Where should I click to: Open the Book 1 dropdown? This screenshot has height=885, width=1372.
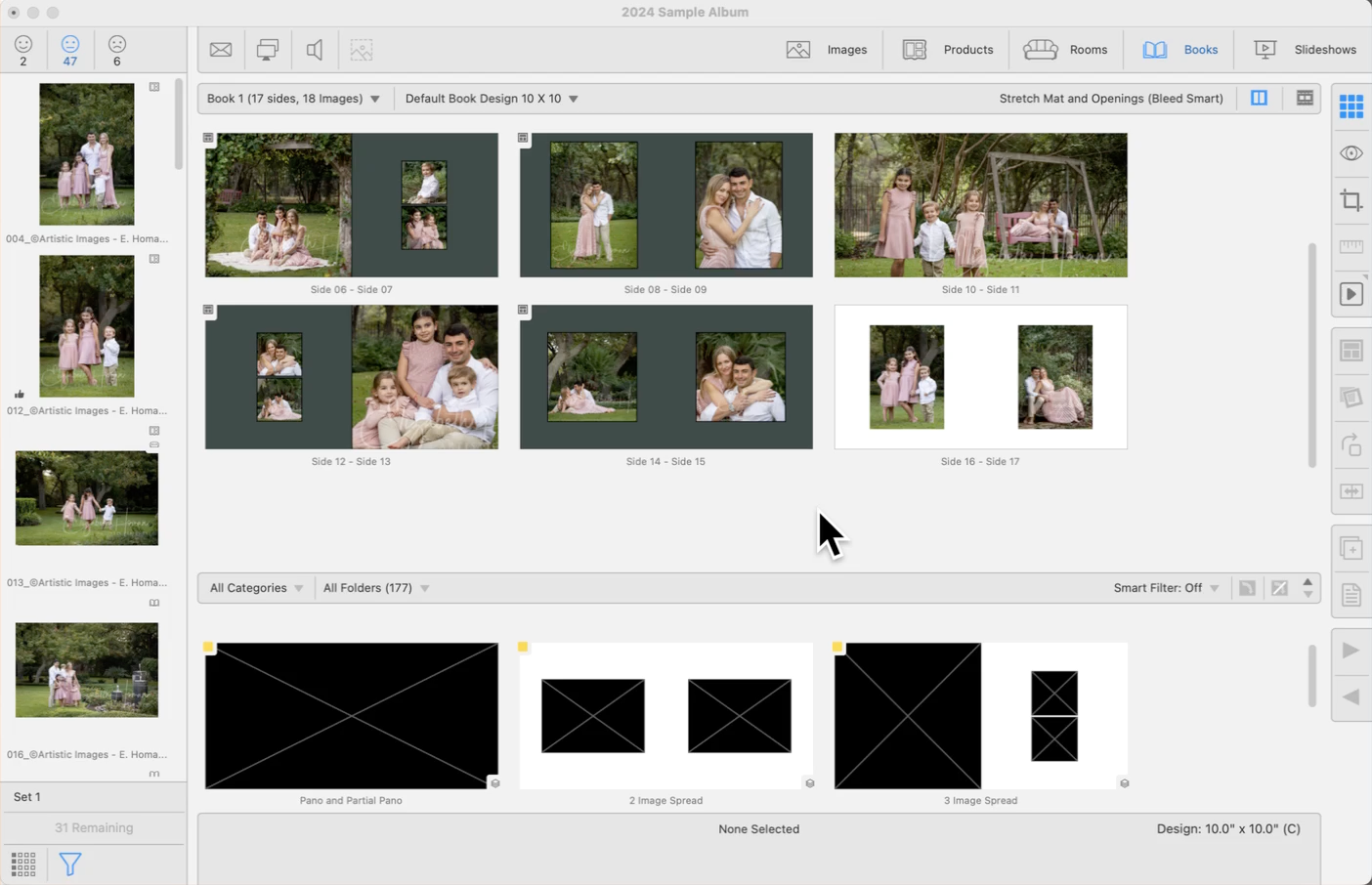coord(293,99)
